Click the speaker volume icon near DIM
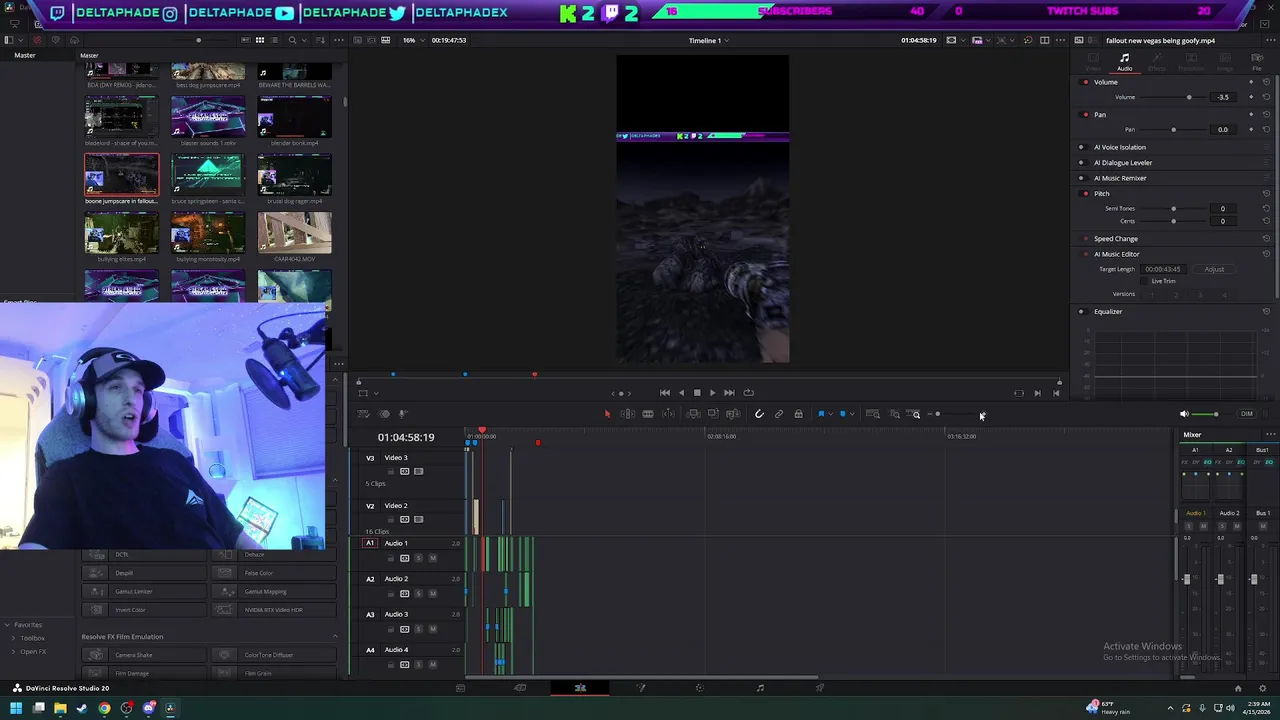 [x=1184, y=414]
